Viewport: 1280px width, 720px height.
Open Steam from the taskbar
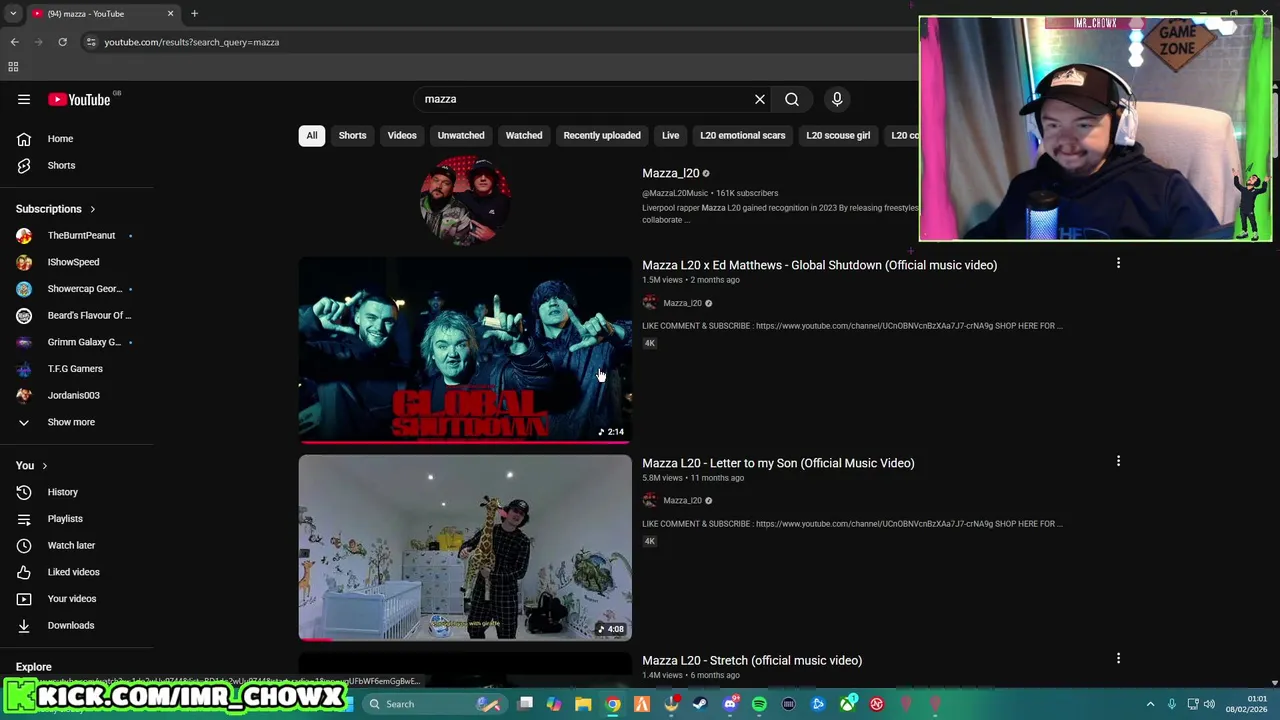click(x=700, y=704)
